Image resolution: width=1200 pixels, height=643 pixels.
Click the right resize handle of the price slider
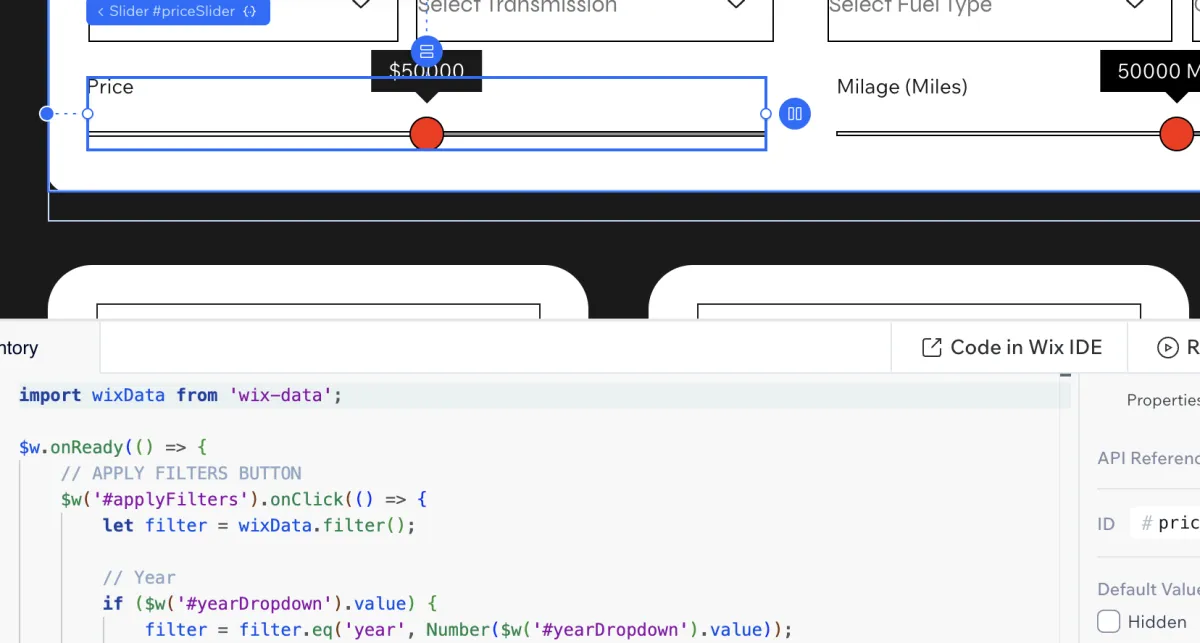tap(766, 114)
